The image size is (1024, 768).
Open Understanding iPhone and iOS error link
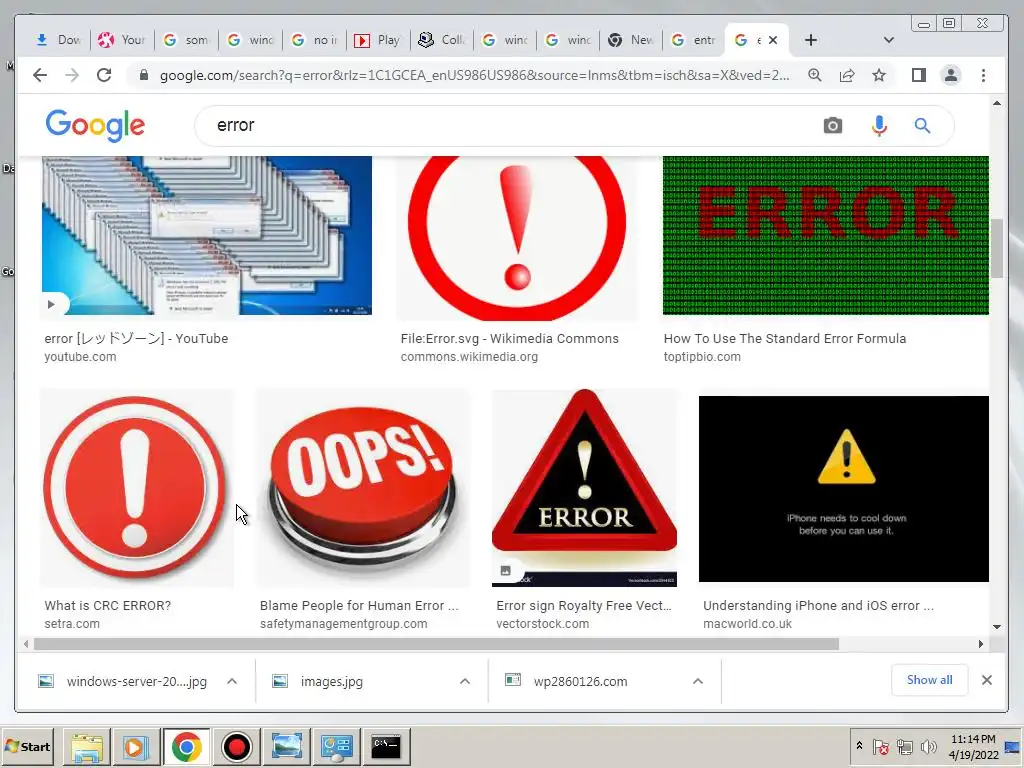818,605
